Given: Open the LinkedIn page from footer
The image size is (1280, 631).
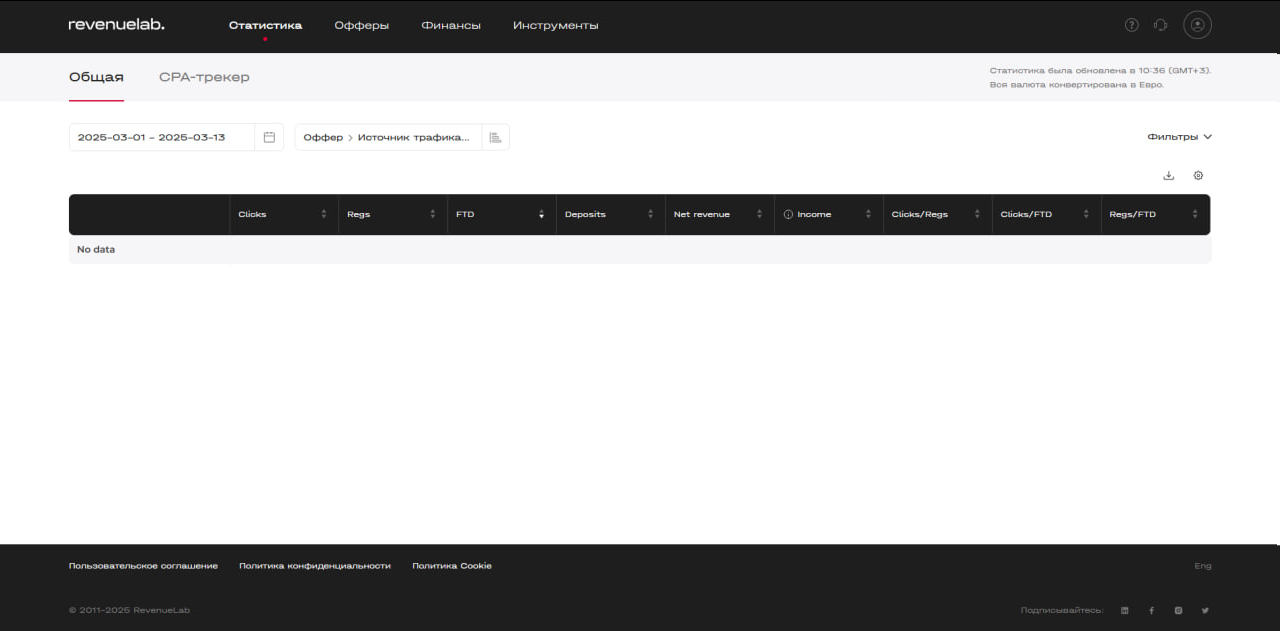Looking at the screenshot, I should coord(1125,610).
